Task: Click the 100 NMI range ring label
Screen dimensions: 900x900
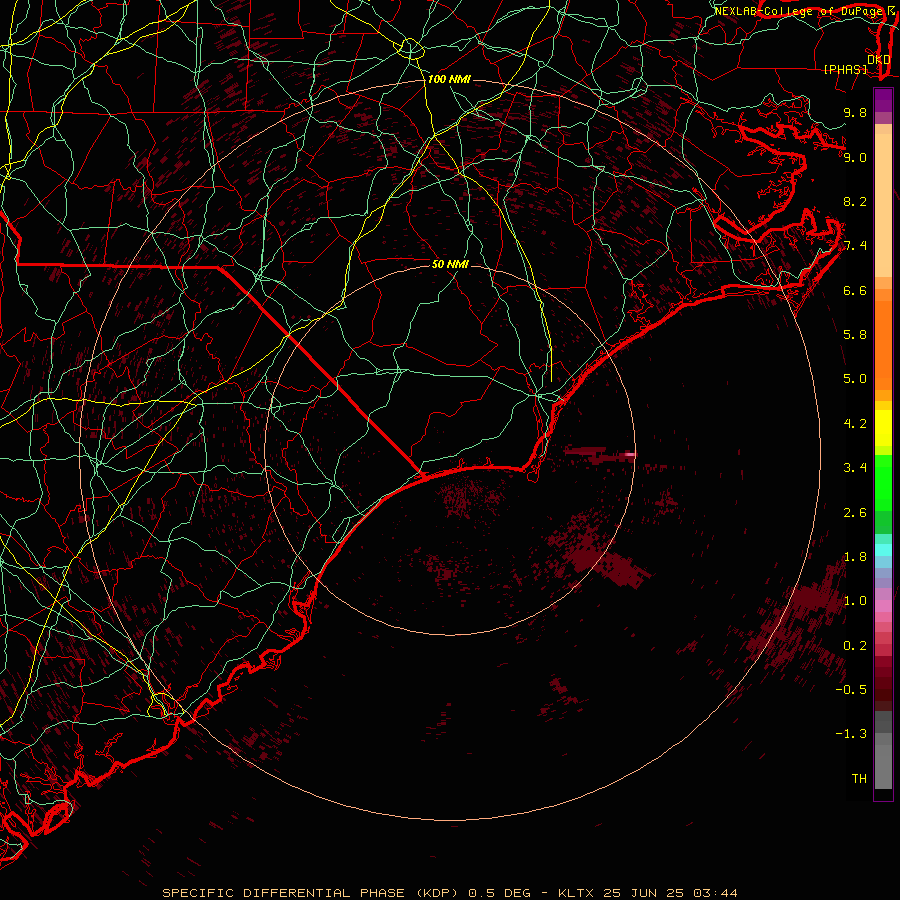Action: pos(449,79)
